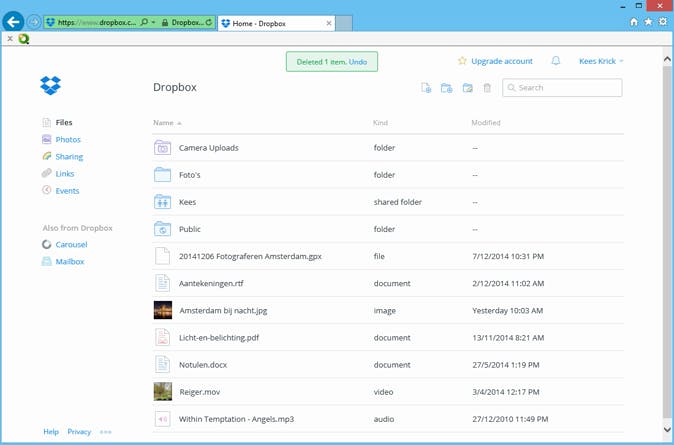Click the Dropbox logo in the sidebar

coord(50,86)
